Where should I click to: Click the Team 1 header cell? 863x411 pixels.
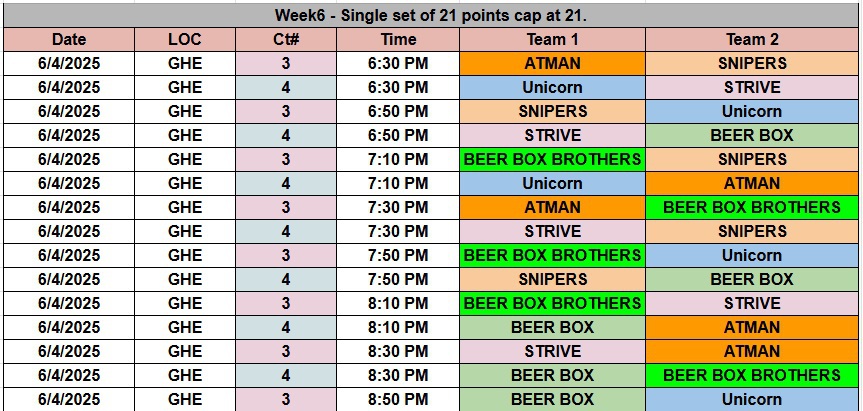tap(552, 39)
